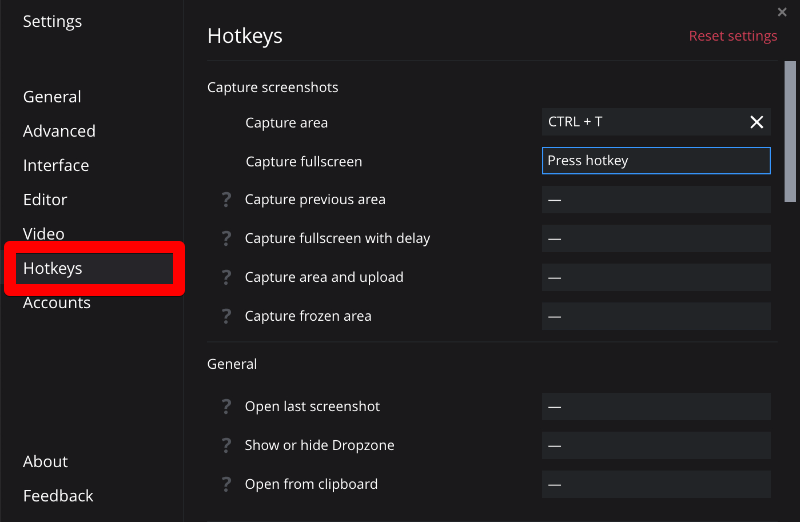The width and height of the screenshot is (800, 522).
Task: Click the Reset settings link
Action: tap(733, 36)
